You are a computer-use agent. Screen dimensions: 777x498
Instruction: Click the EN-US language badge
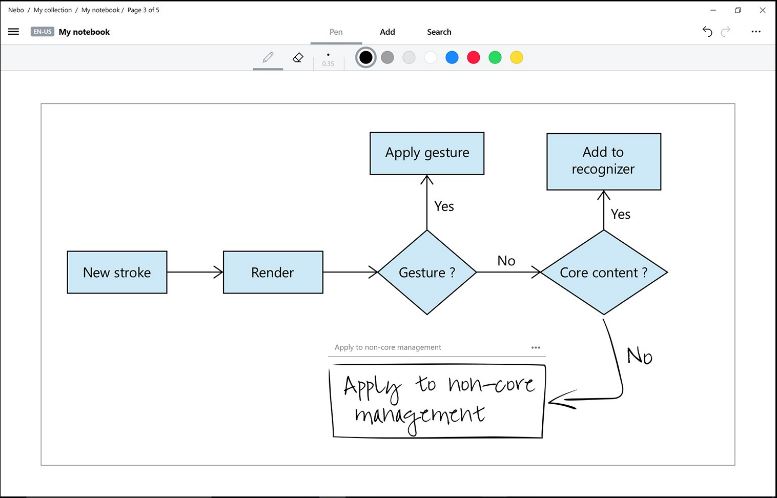42,32
